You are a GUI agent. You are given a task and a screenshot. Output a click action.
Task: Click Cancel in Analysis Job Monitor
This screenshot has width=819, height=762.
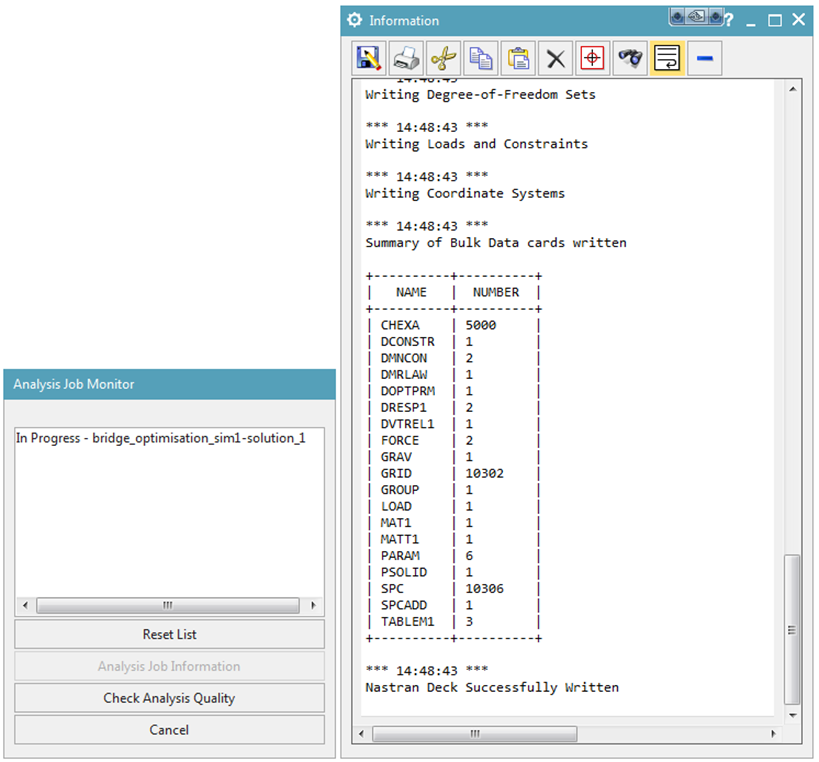[x=169, y=730]
